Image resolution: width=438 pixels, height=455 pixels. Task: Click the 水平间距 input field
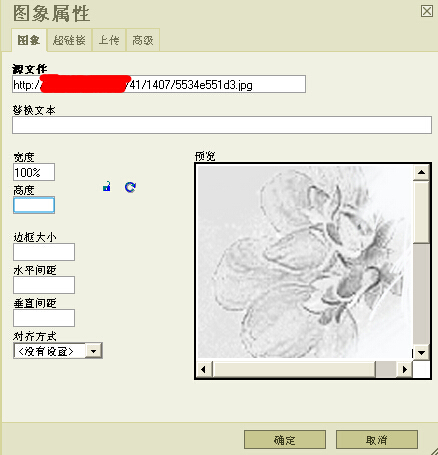[x=44, y=285]
